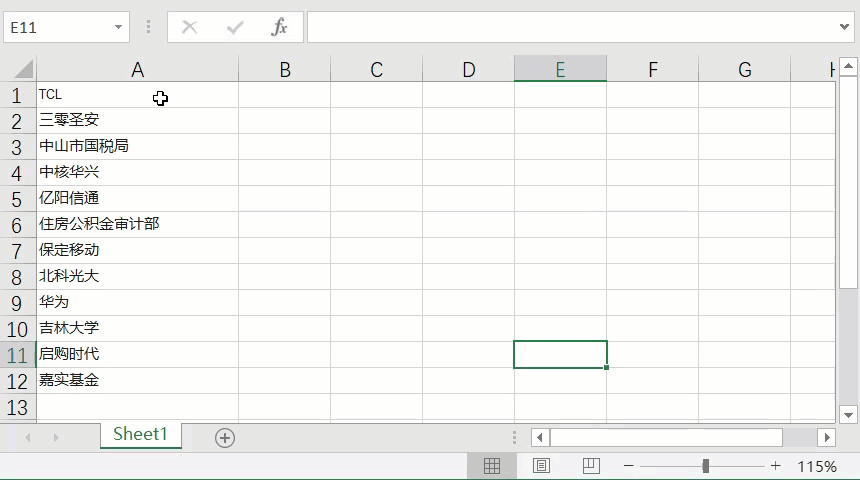Select column A header
This screenshot has width=860, height=480.
pos(138,69)
